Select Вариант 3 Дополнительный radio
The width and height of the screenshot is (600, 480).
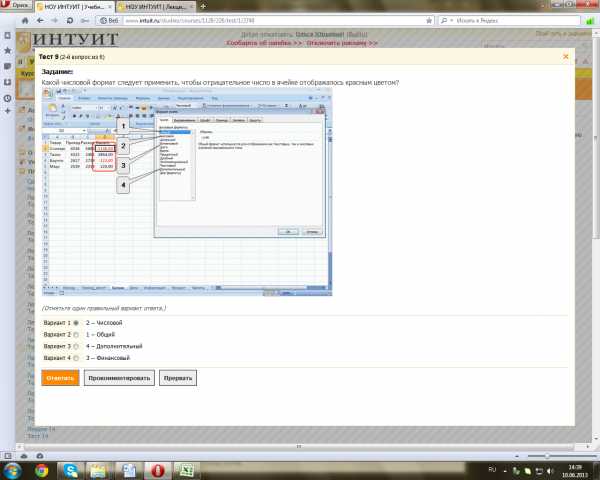pyautogui.click(x=76, y=346)
